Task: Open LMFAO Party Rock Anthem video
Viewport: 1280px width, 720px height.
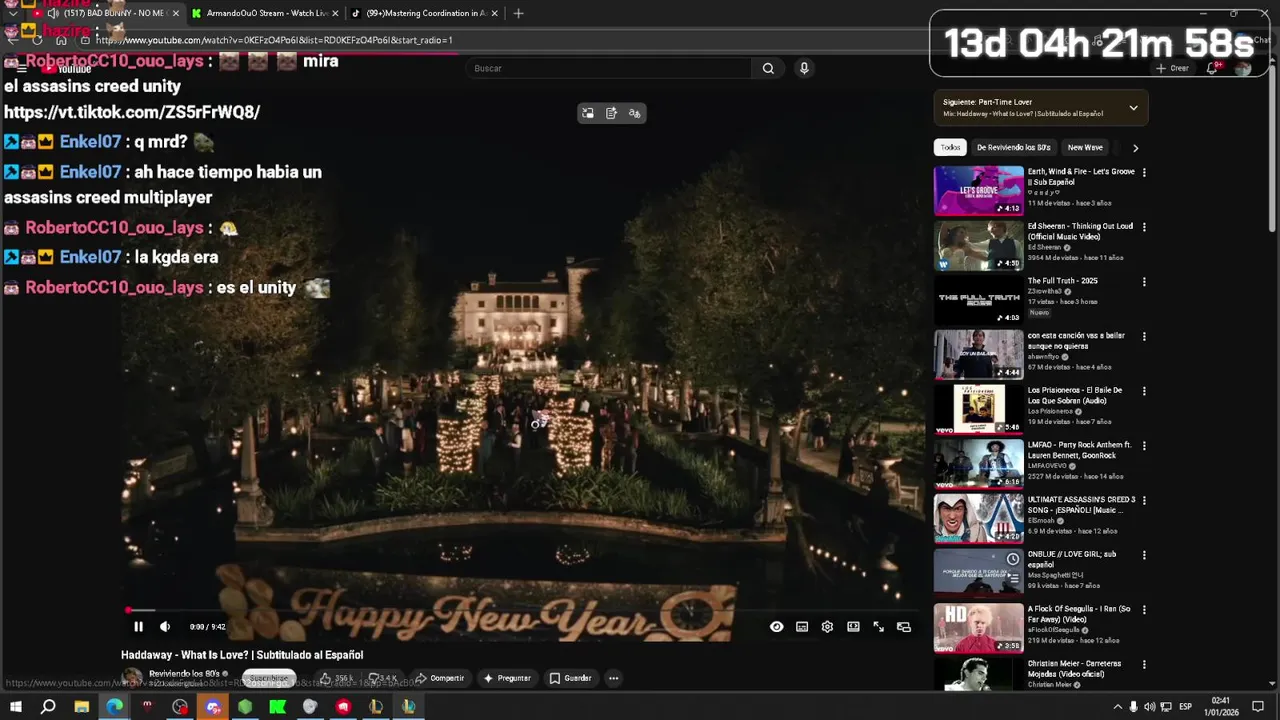Action: (979, 464)
